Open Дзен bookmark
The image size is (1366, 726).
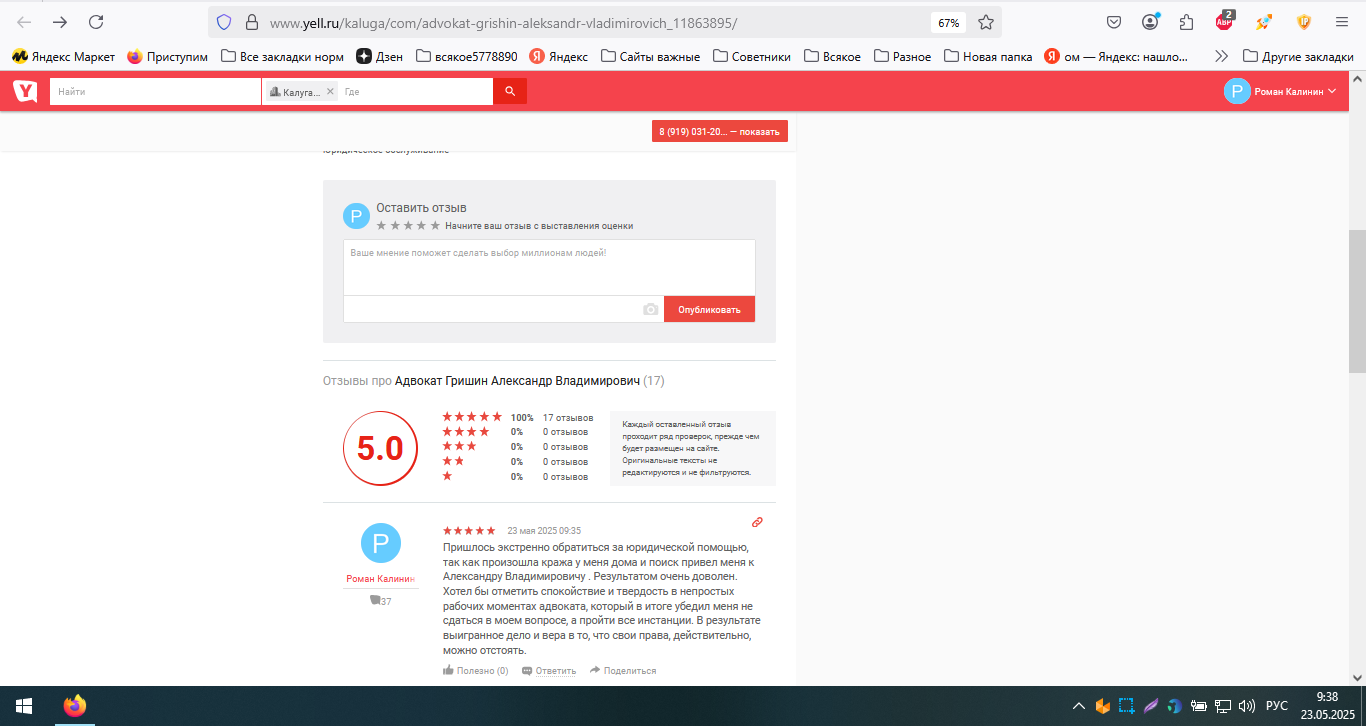coord(380,57)
